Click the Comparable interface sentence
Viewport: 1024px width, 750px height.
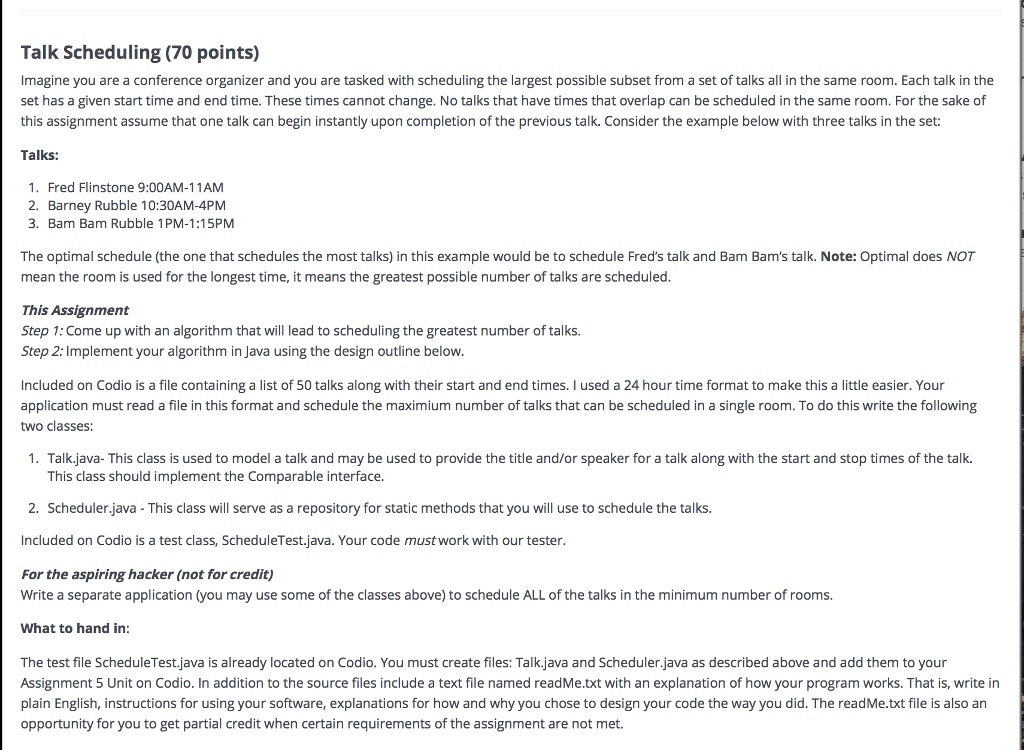(230, 476)
